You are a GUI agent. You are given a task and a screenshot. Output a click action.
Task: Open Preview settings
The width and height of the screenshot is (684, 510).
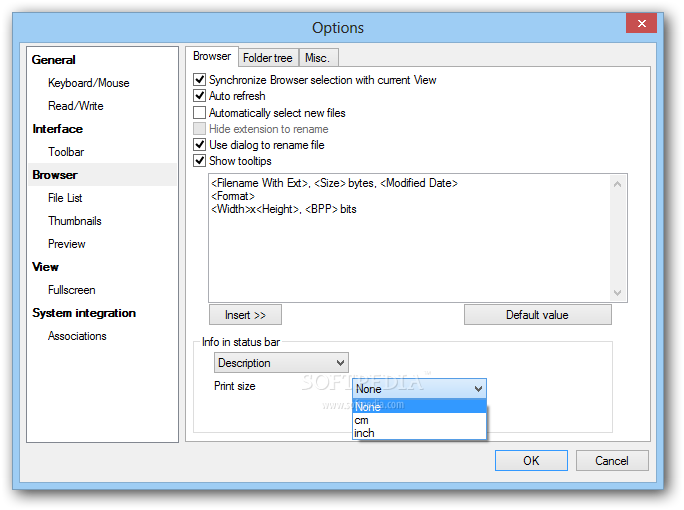point(67,244)
